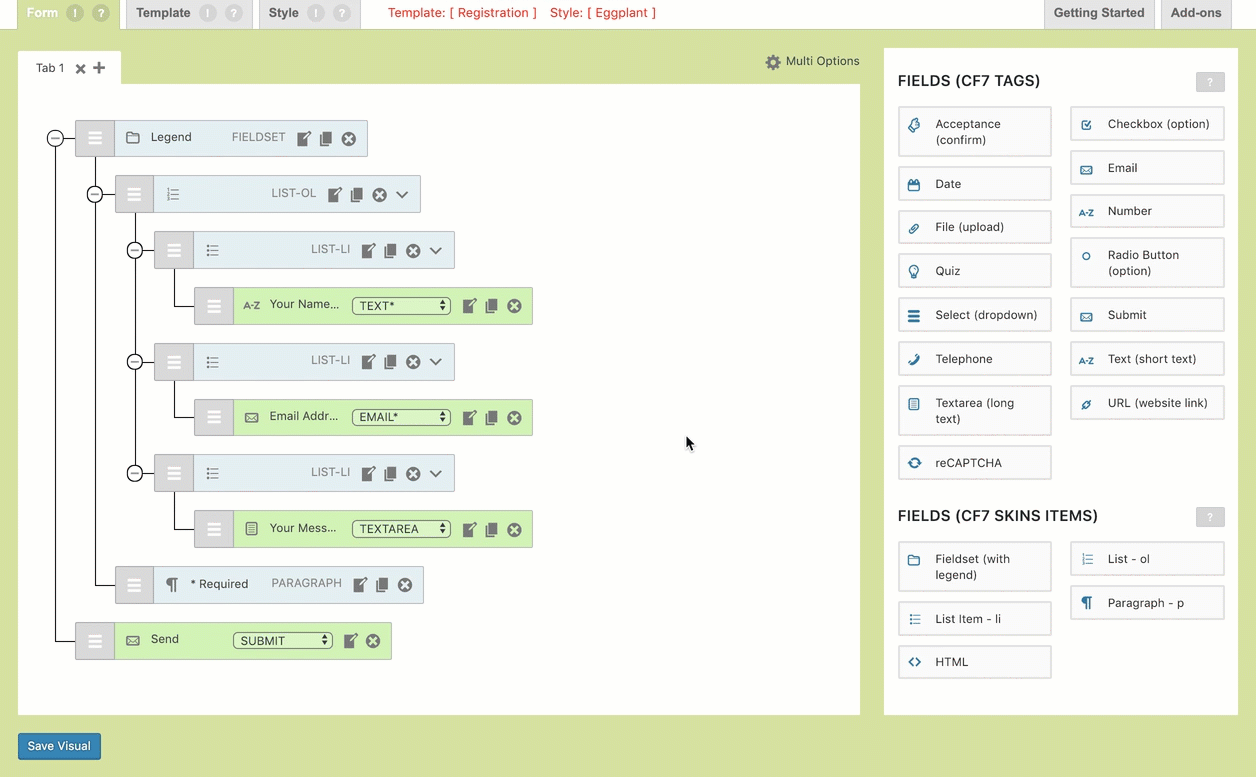Screen dimensions: 1256x777
Task: Open the Style tab
Action: tap(283, 13)
